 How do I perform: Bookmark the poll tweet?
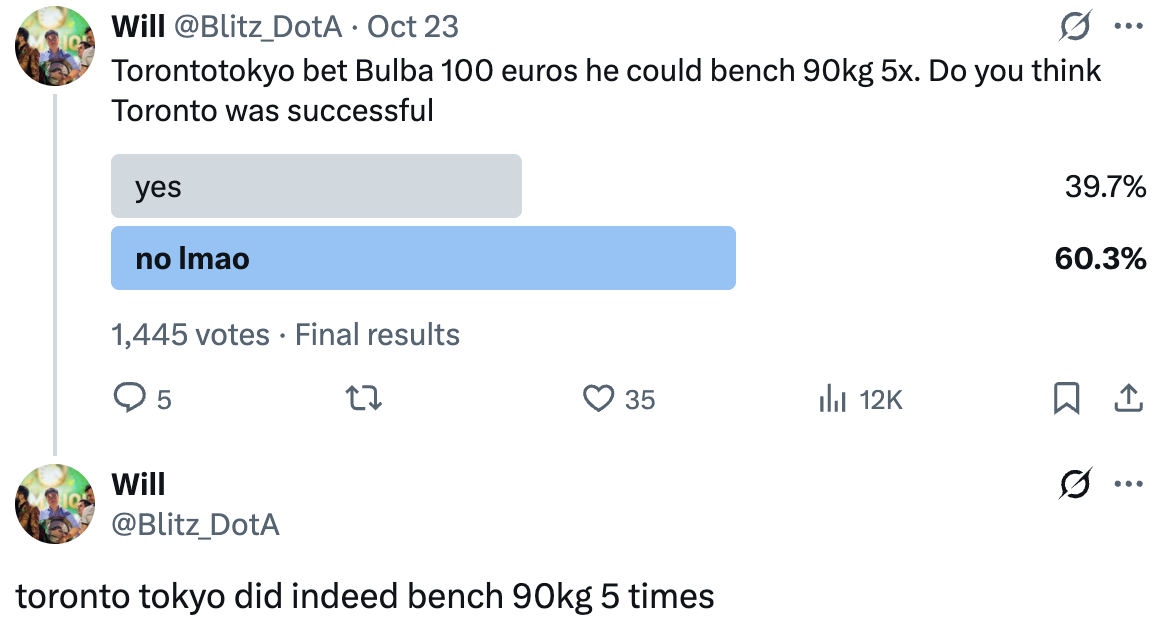(x=1067, y=399)
